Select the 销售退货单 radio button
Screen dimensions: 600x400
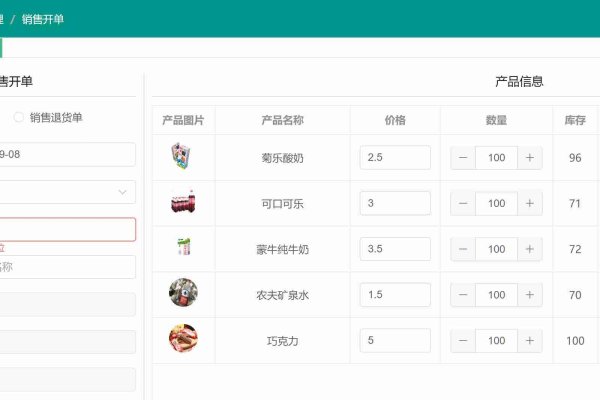click(x=18, y=117)
